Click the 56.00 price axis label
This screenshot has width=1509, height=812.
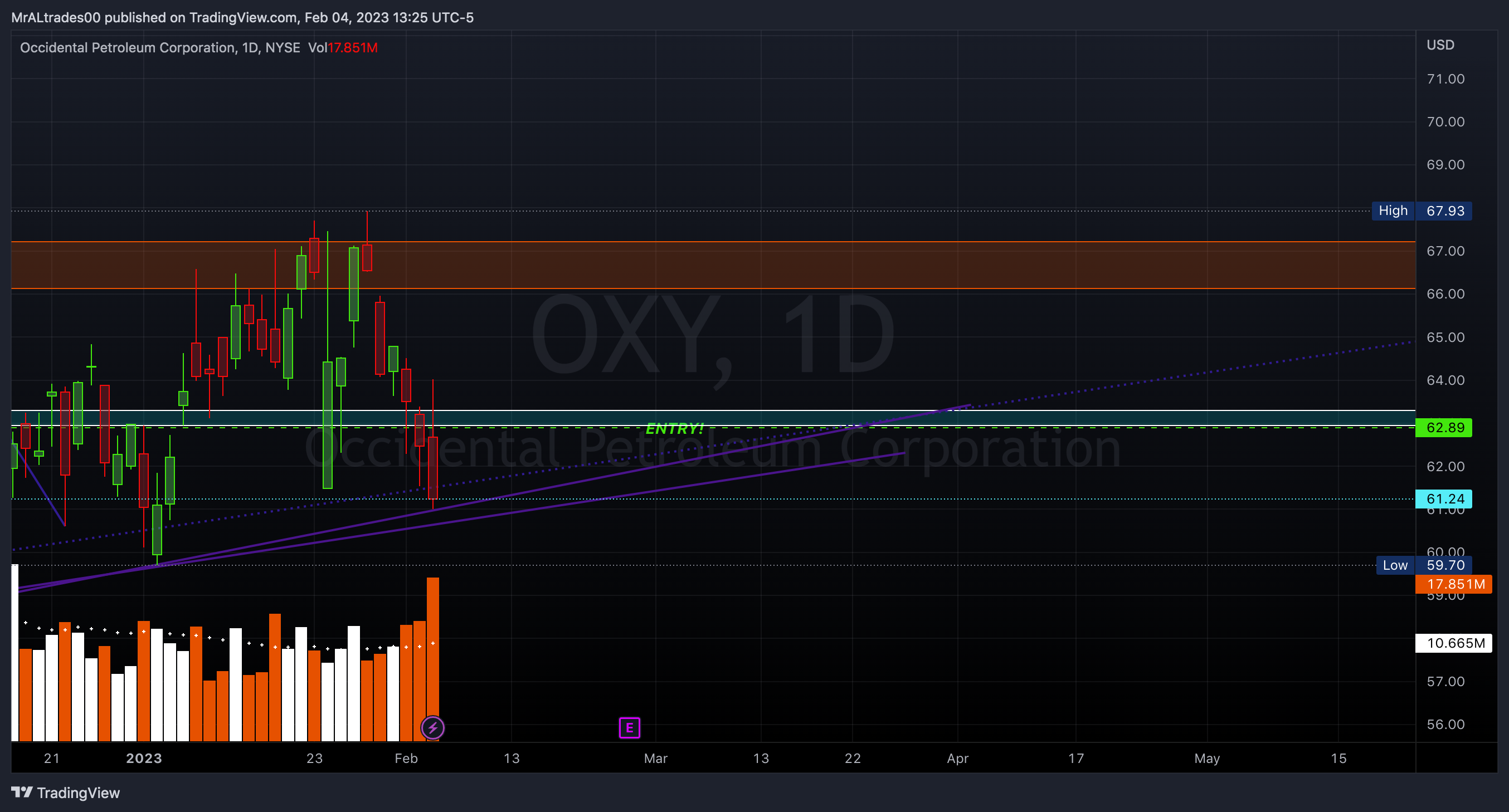click(x=1445, y=724)
